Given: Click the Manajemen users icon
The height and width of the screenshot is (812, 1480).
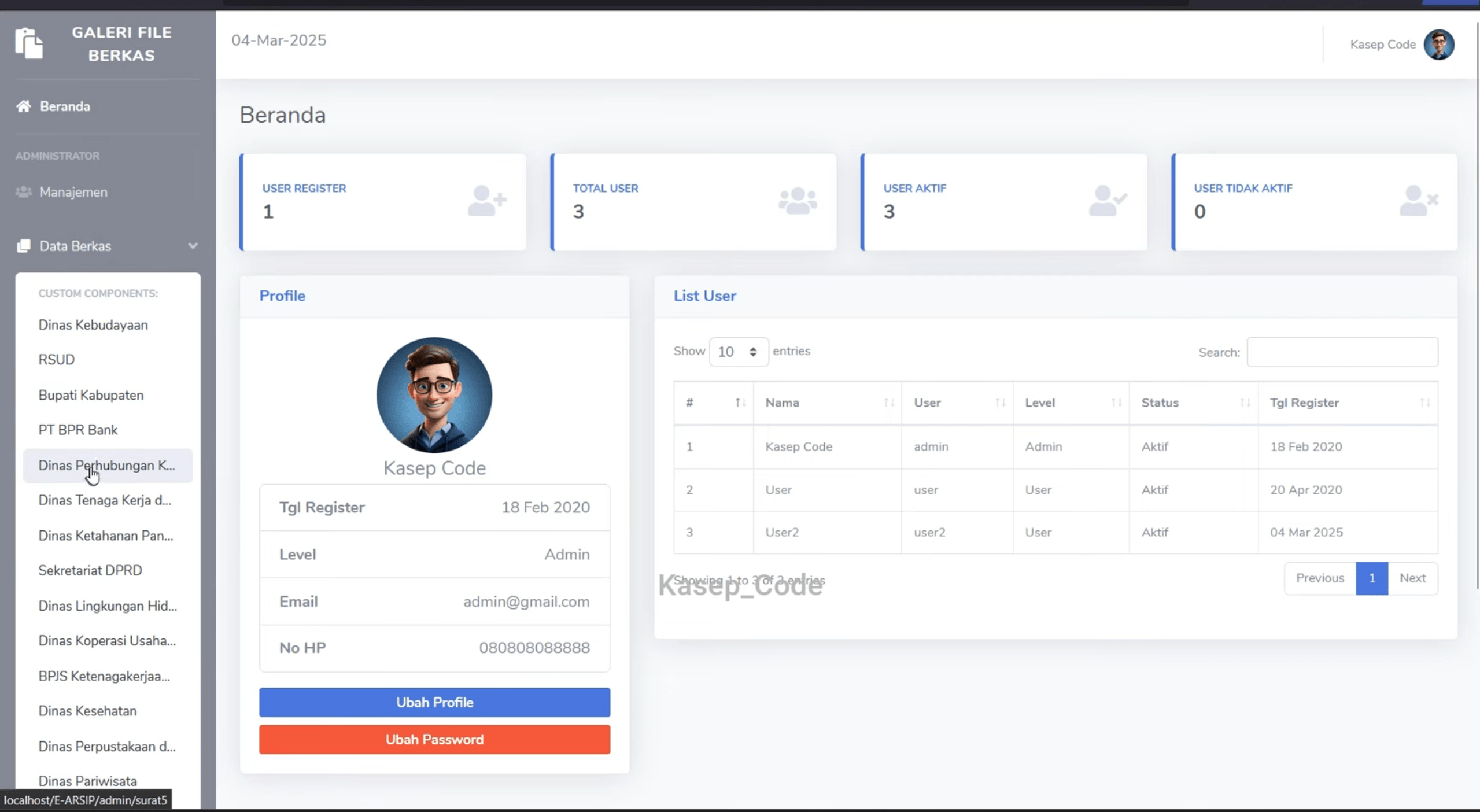Looking at the screenshot, I should [x=23, y=192].
